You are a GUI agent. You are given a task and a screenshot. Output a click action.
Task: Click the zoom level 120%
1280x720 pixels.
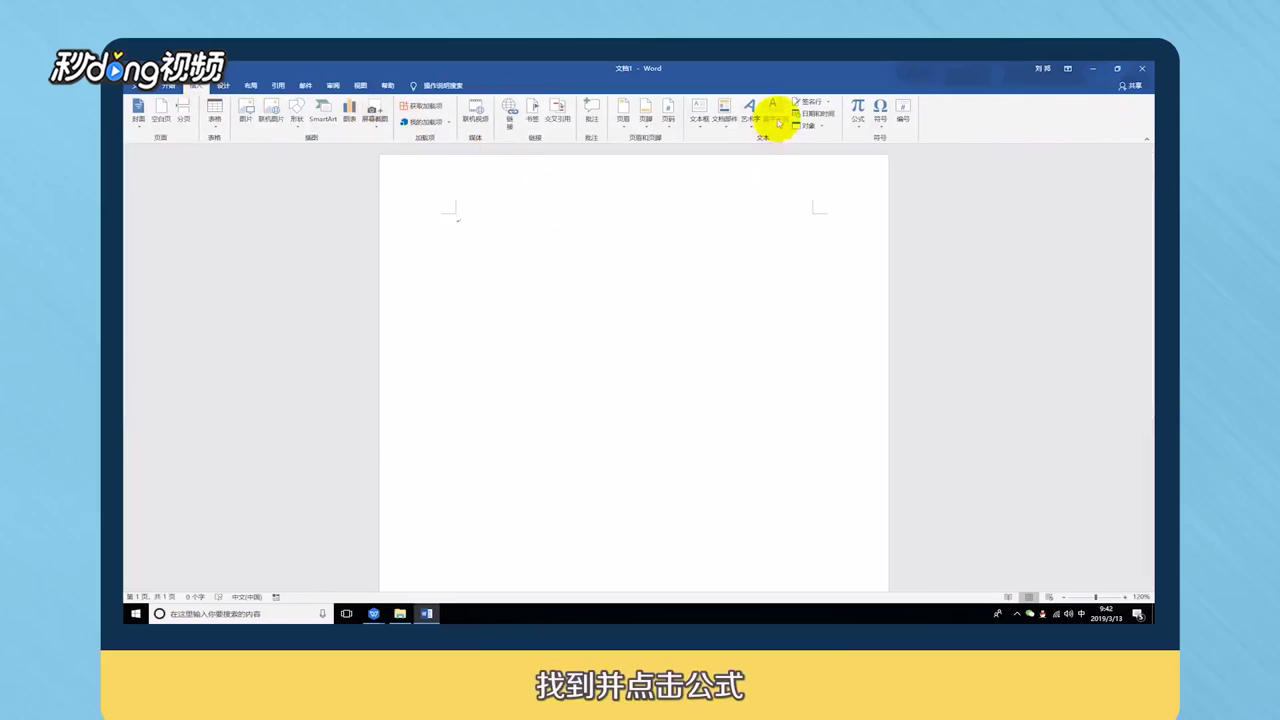pos(1141,597)
